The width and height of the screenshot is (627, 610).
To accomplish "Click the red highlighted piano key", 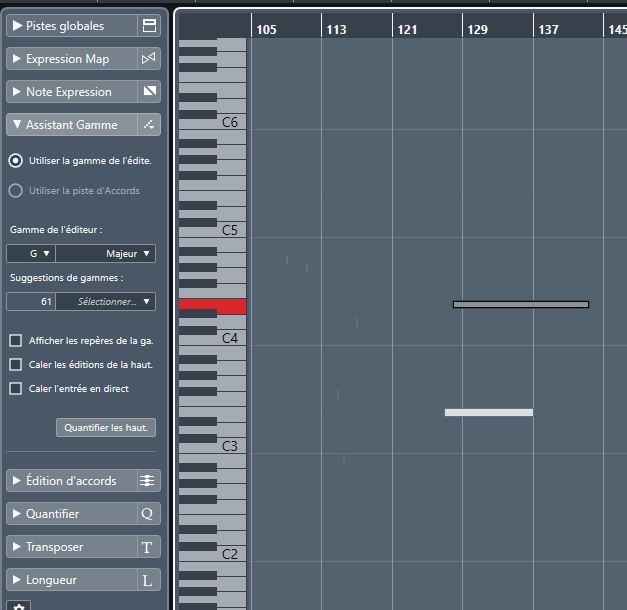I will coord(212,306).
